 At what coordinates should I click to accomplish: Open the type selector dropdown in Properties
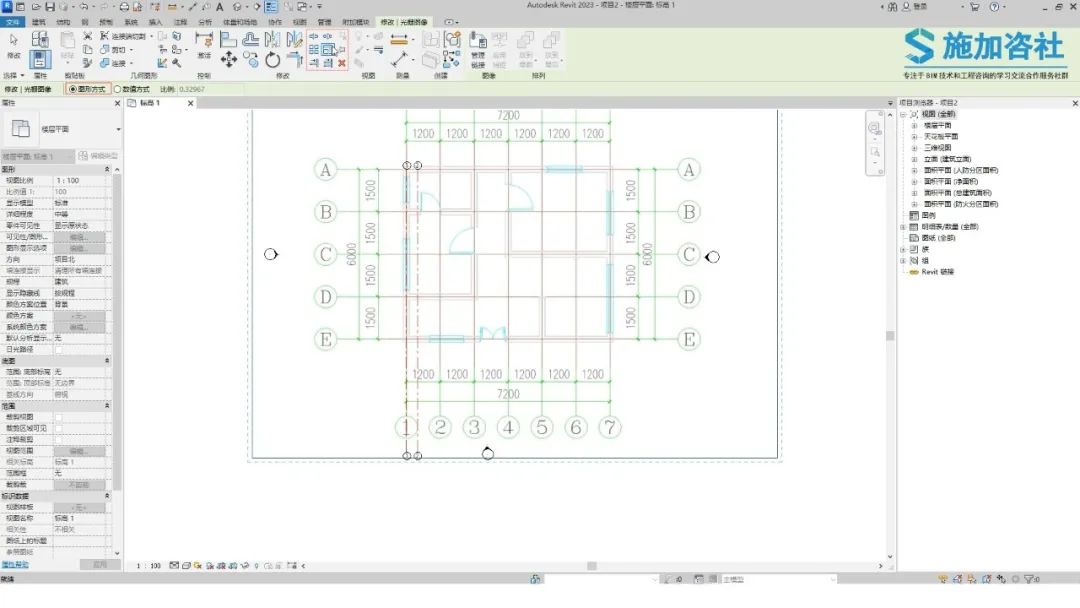coord(118,129)
